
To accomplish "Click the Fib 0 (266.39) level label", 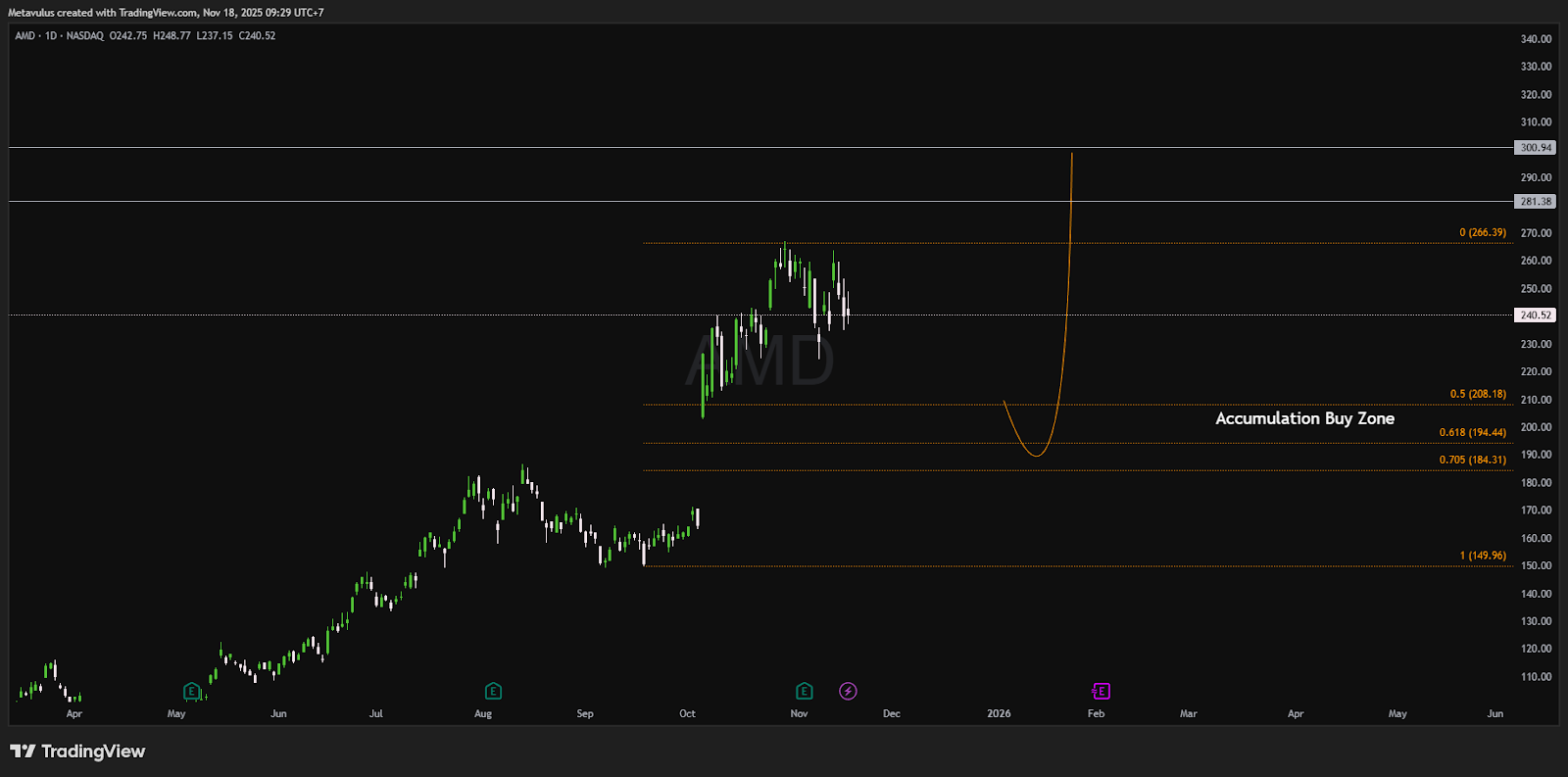I will [1482, 233].
